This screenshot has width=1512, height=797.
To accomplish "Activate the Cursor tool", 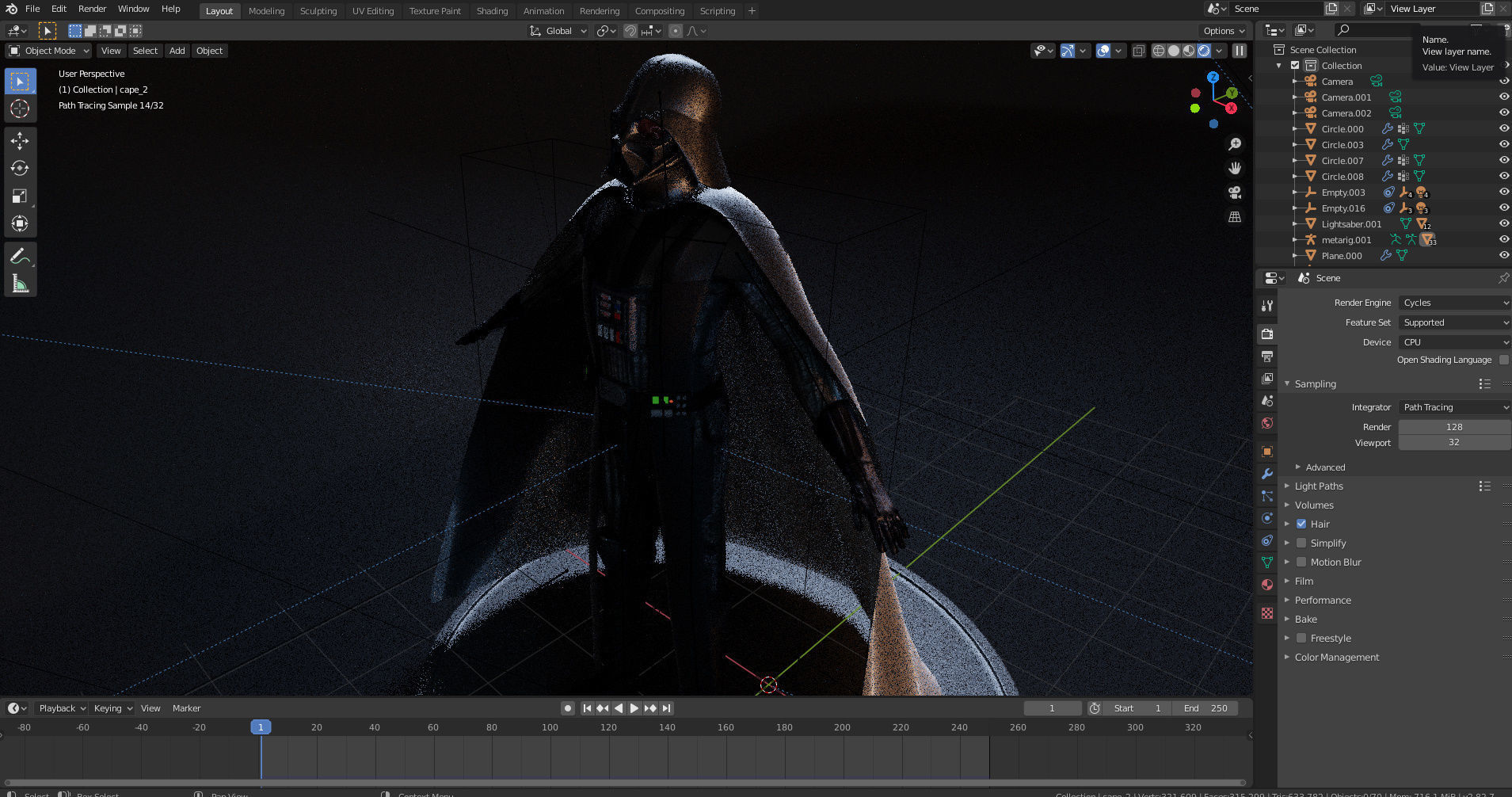I will pyautogui.click(x=21, y=109).
